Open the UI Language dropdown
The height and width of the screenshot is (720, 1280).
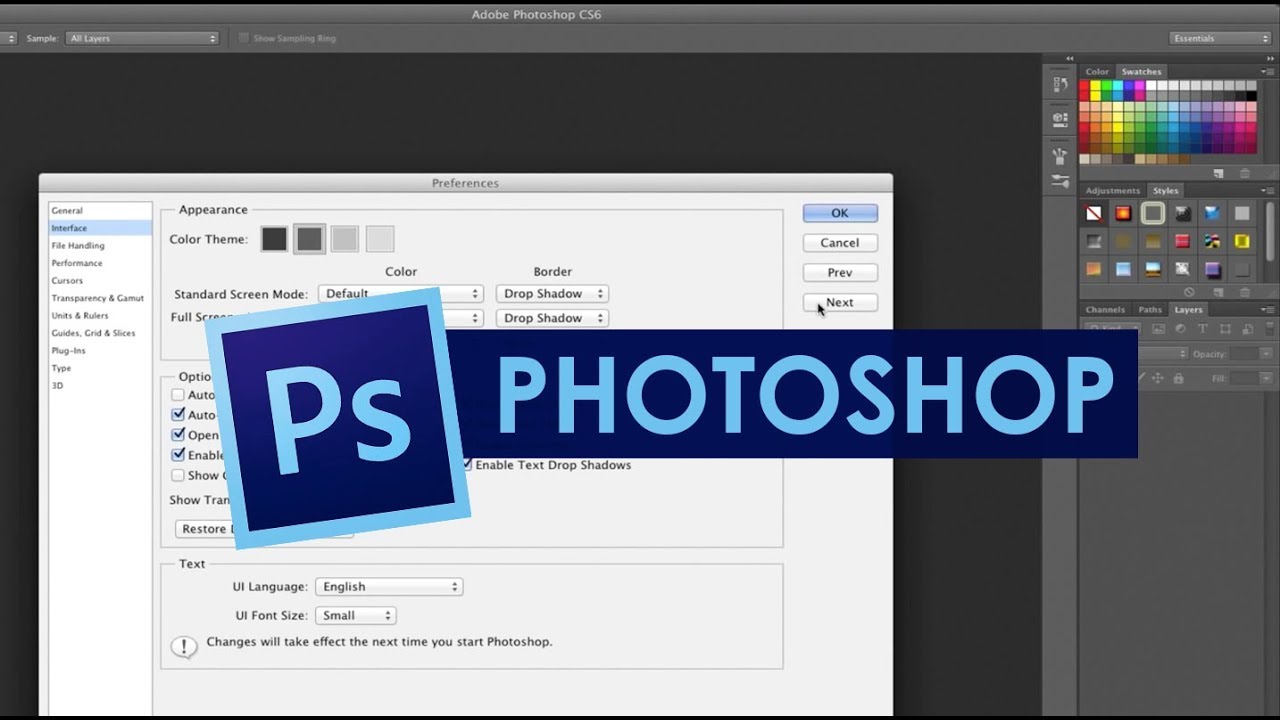pos(389,587)
